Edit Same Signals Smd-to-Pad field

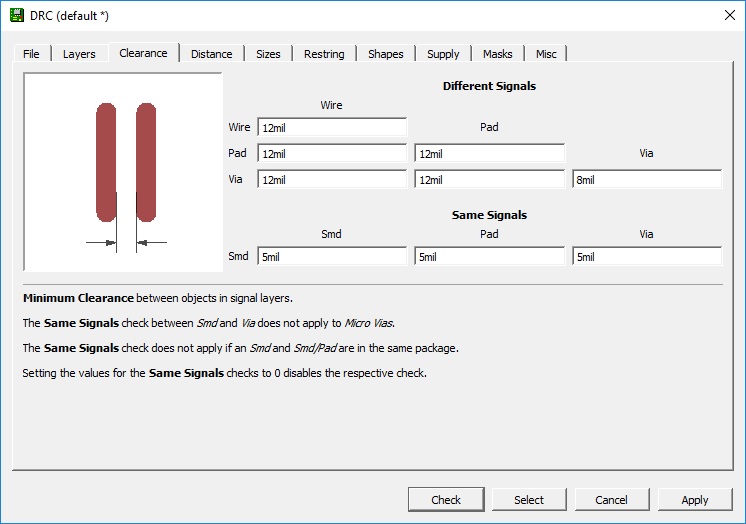[x=490, y=257]
